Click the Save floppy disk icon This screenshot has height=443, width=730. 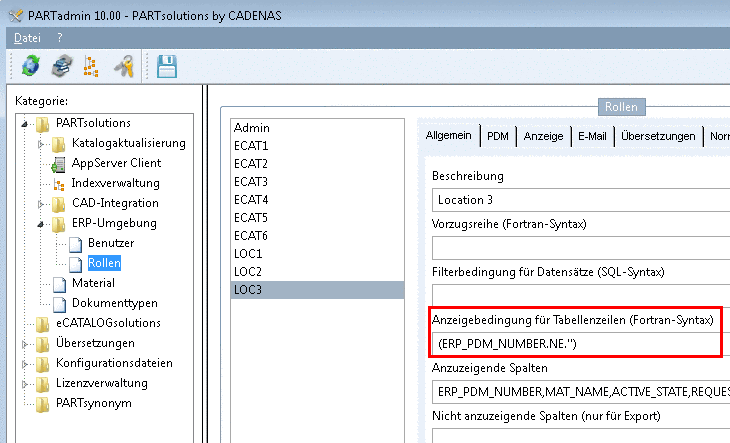tap(167, 66)
